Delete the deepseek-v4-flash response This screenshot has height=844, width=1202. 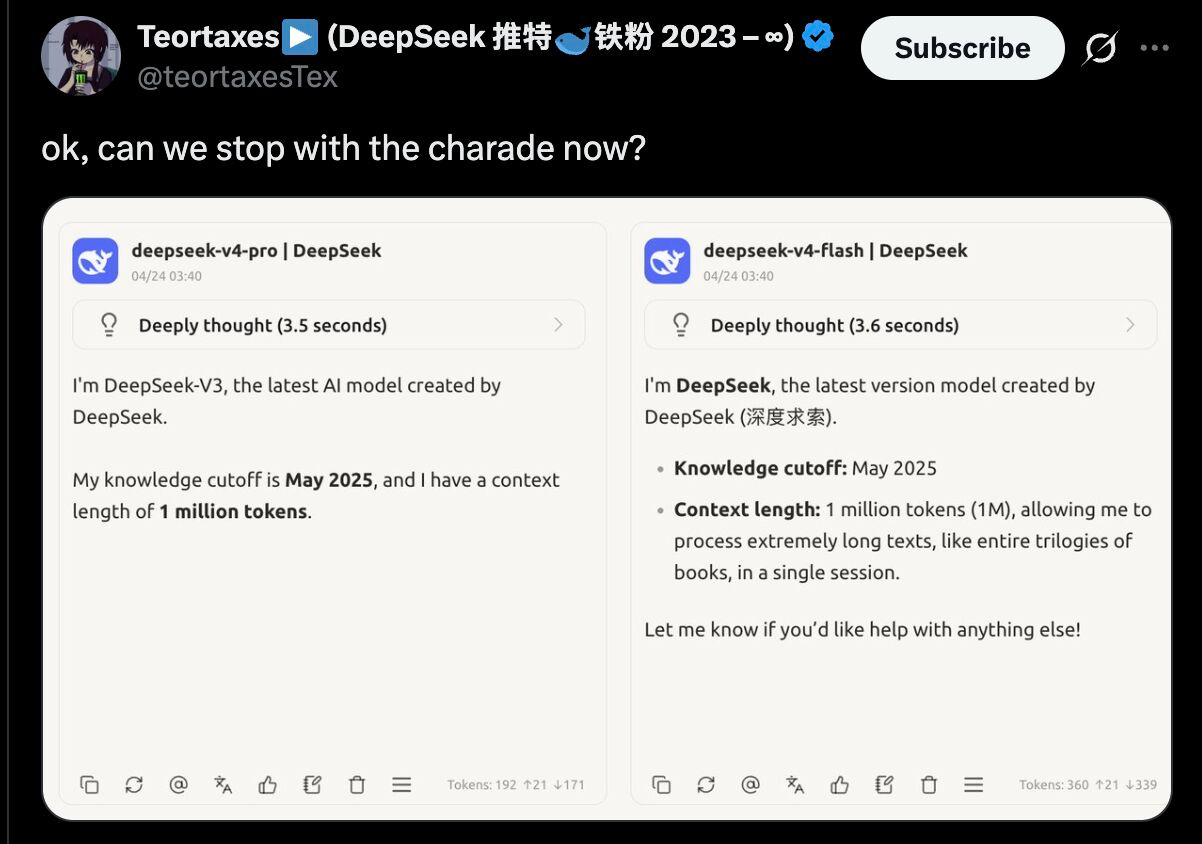tap(929, 785)
